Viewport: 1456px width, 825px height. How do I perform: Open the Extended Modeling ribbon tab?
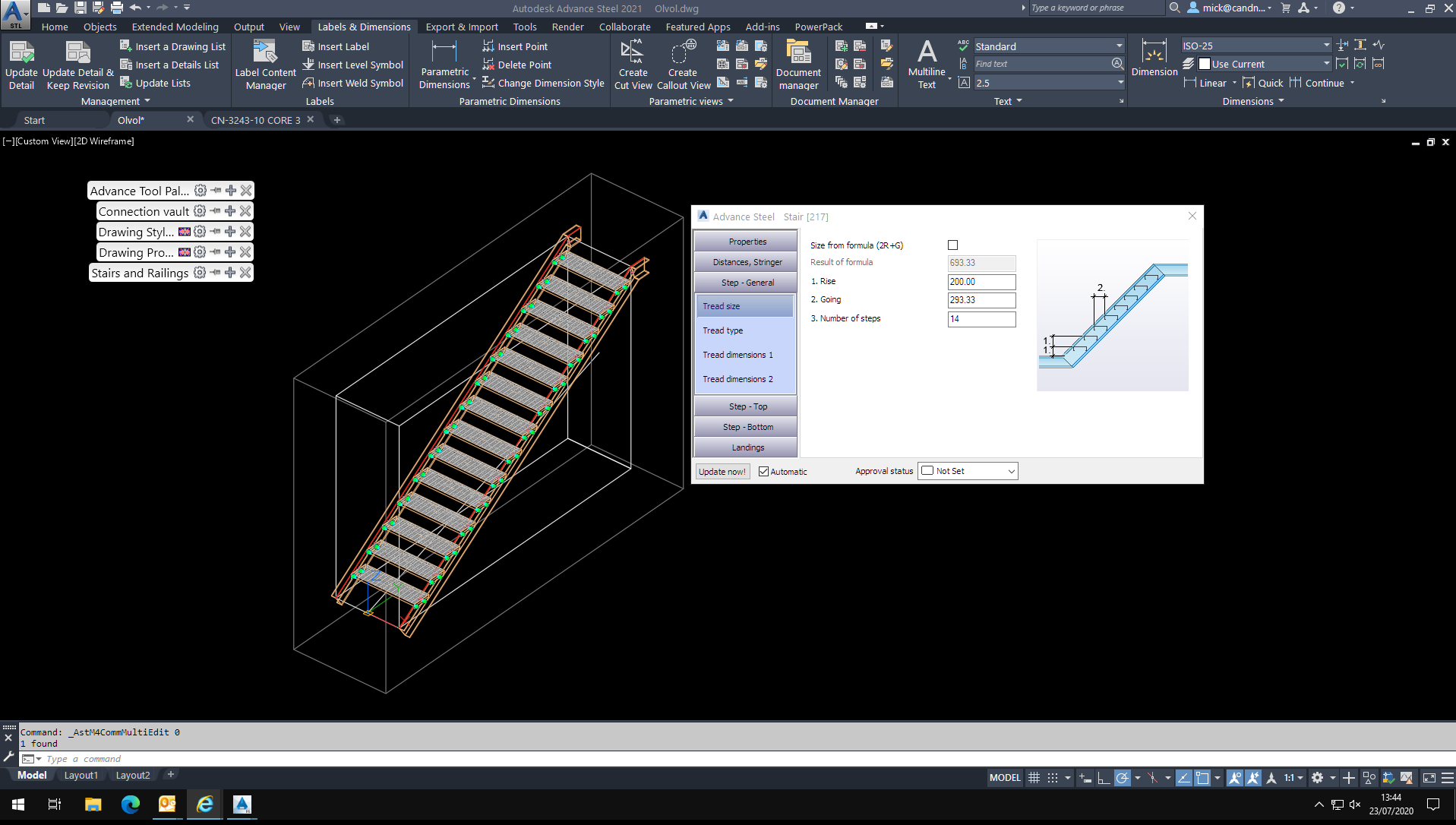[175, 27]
